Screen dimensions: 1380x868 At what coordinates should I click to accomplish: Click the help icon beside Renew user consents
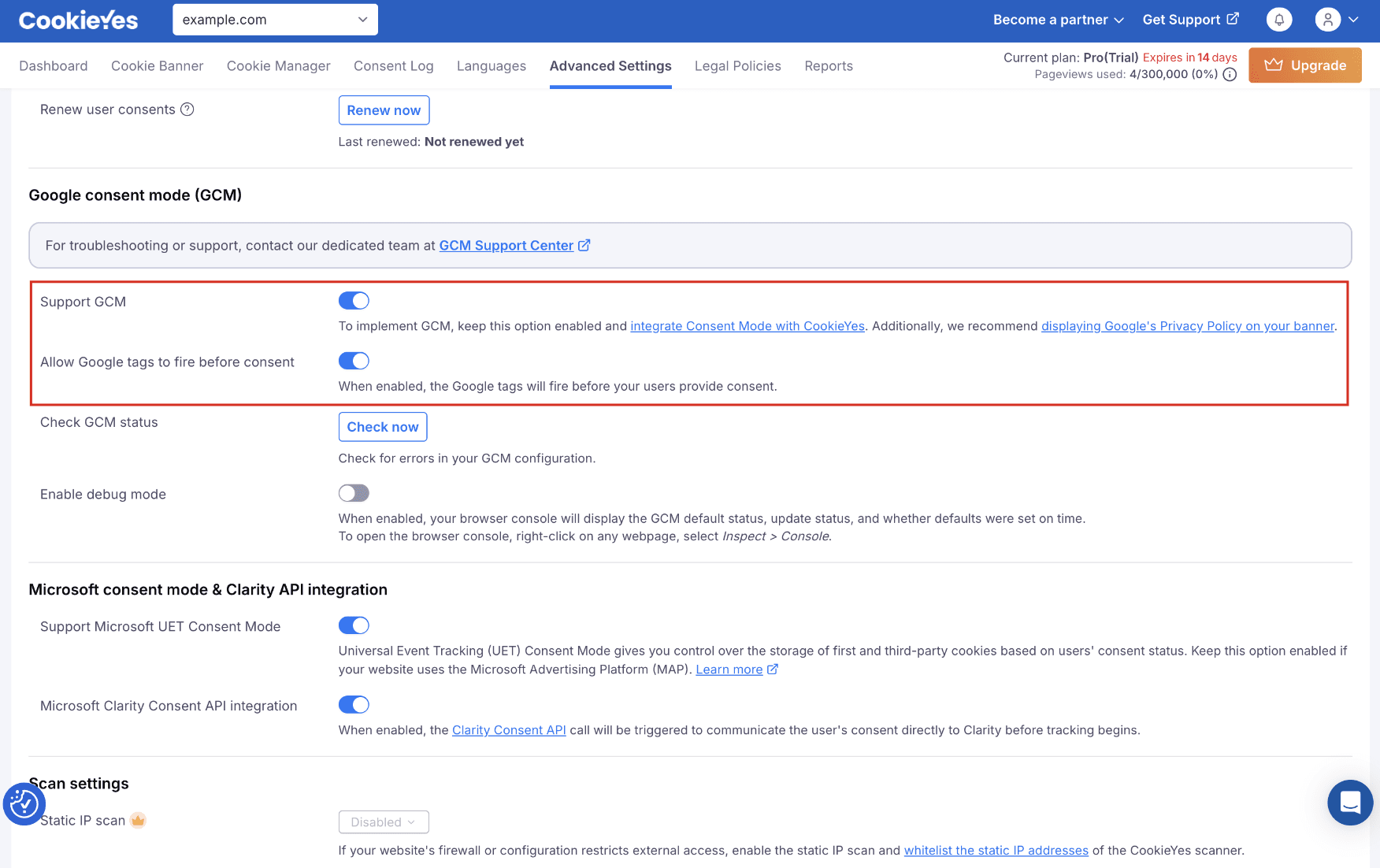[187, 109]
